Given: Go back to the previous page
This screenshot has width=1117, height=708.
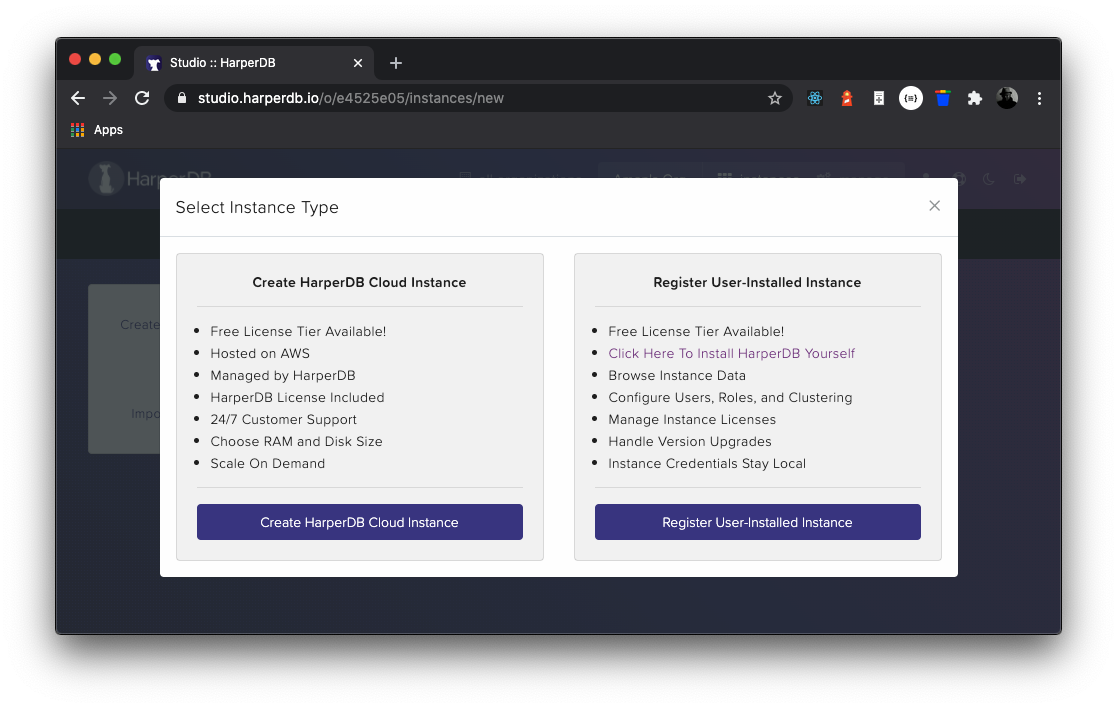Looking at the screenshot, I should point(78,98).
